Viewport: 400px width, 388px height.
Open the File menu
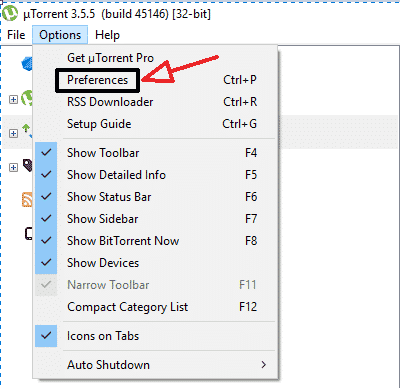16,35
